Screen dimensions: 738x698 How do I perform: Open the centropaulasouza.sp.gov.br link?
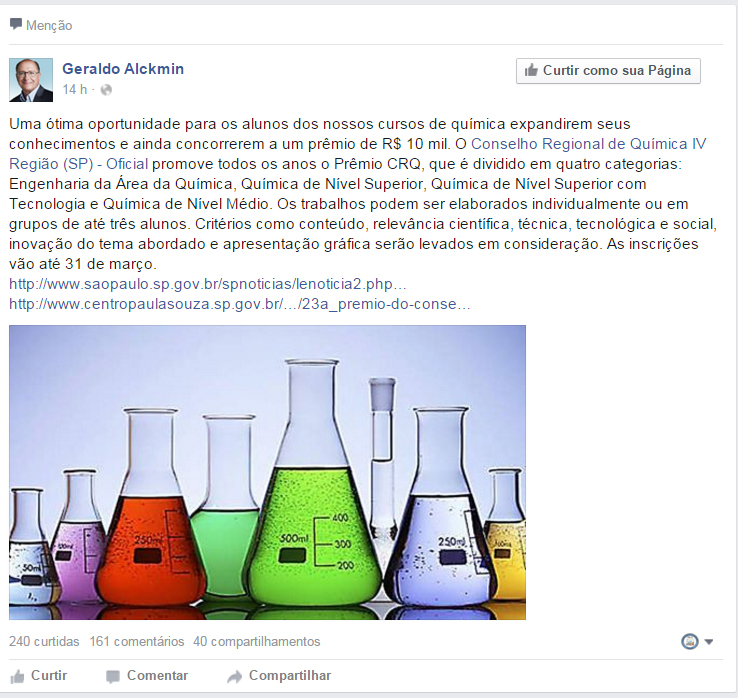point(240,304)
